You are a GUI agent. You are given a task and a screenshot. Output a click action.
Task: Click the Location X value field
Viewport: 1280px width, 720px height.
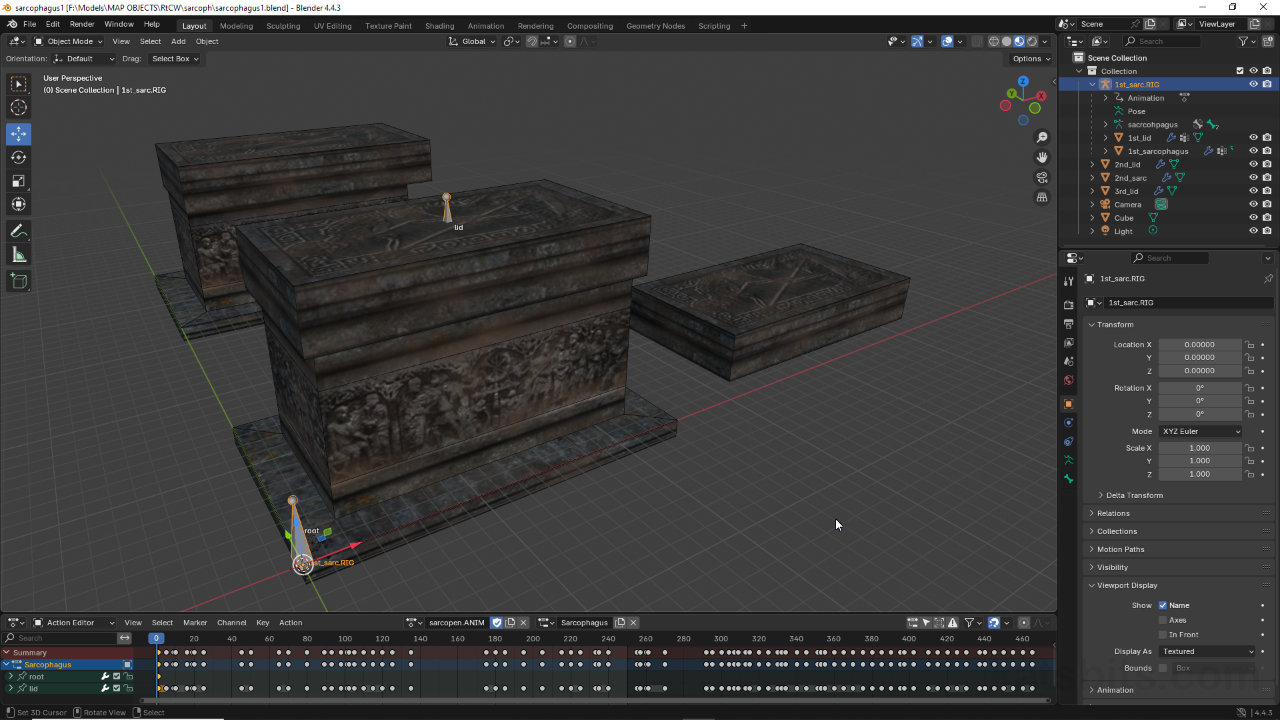[1200, 344]
